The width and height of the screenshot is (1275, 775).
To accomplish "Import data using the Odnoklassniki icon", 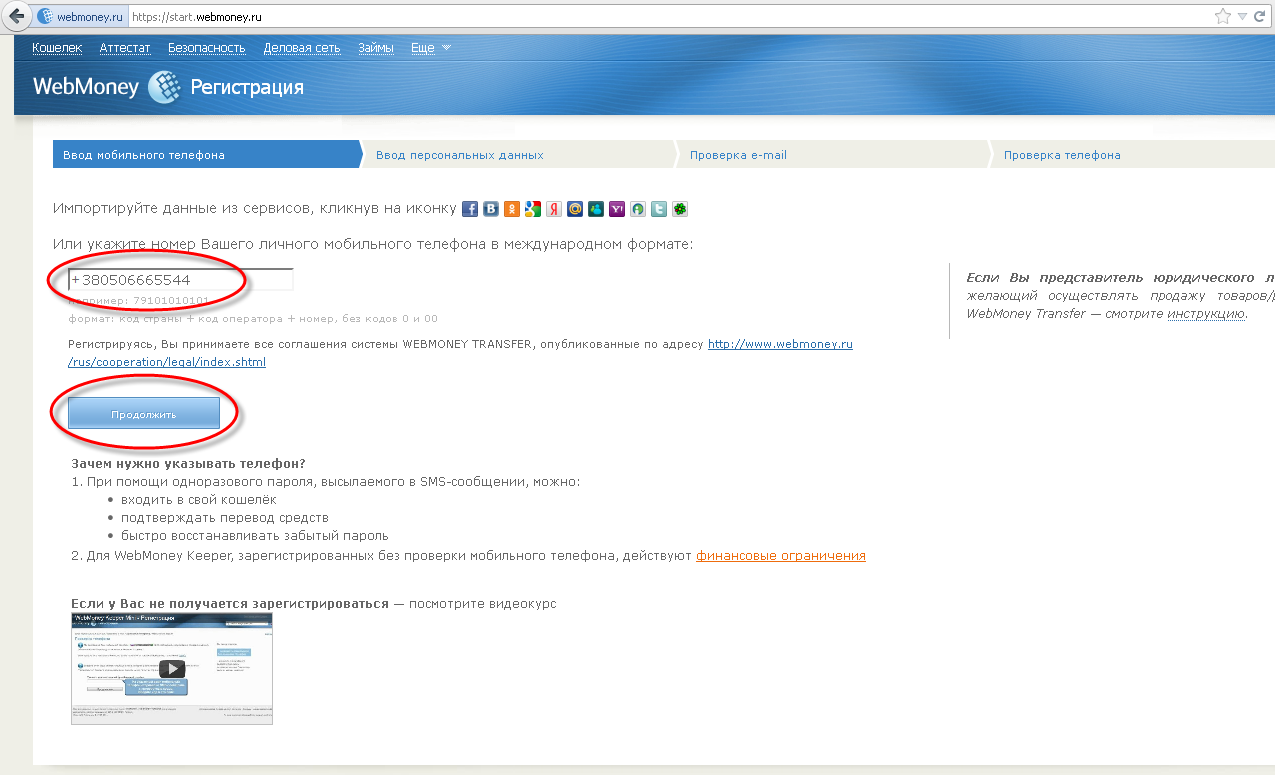I will click(512, 209).
